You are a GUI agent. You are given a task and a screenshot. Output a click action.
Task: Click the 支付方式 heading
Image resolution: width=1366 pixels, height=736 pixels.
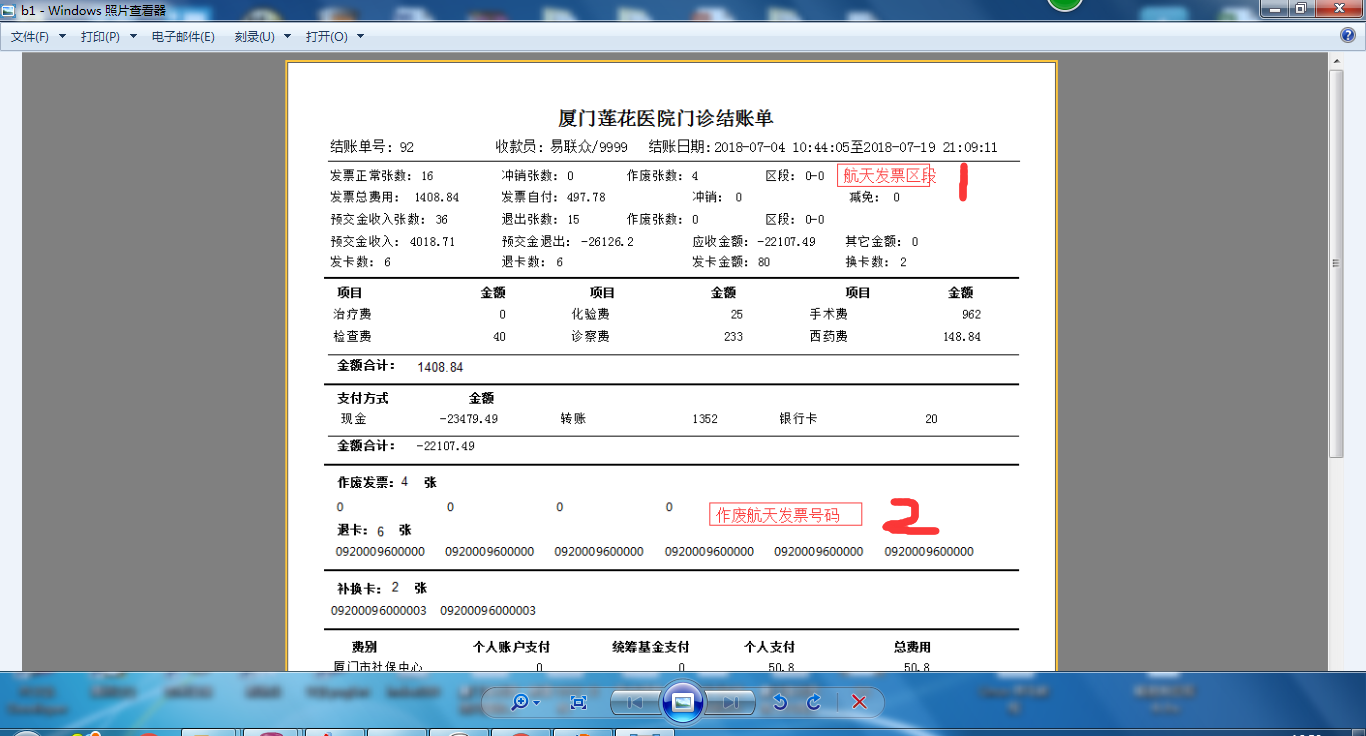[x=363, y=398]
